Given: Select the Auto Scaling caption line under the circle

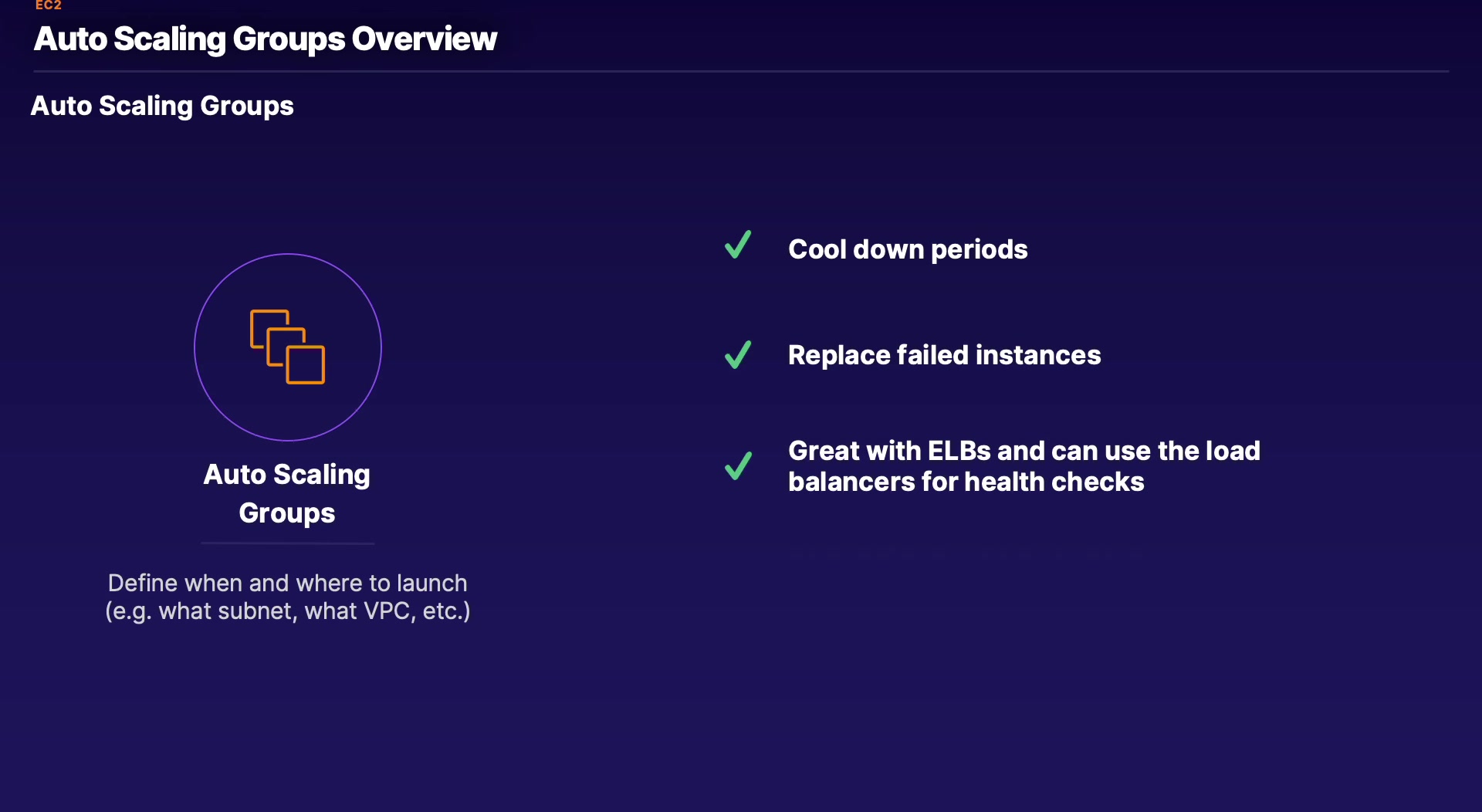Looking at the screenshot, I should coord(286,475).
